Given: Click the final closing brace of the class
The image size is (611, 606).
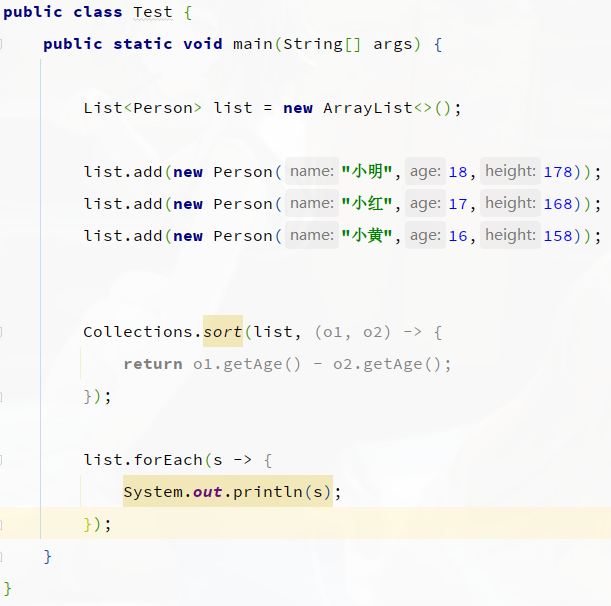Looking at the screenshot, I should [x=7, y=588].
